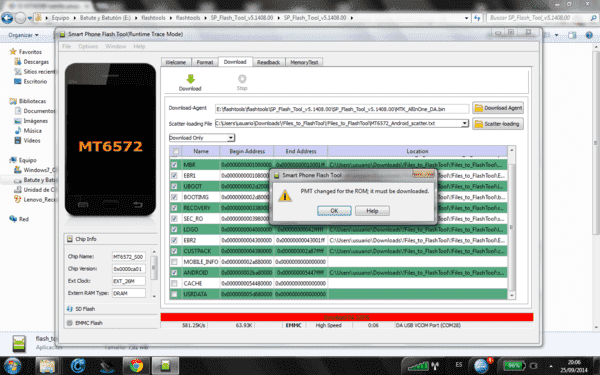Uncheck the LOGO partition checkbox

click(x=174, y=229)
